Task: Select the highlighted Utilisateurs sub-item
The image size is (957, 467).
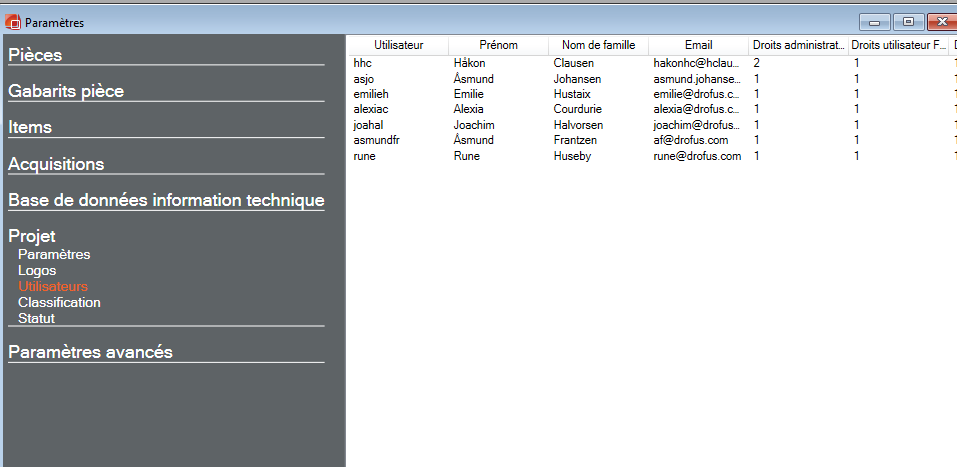Action: pyautogui.click(x=53, y=286)
